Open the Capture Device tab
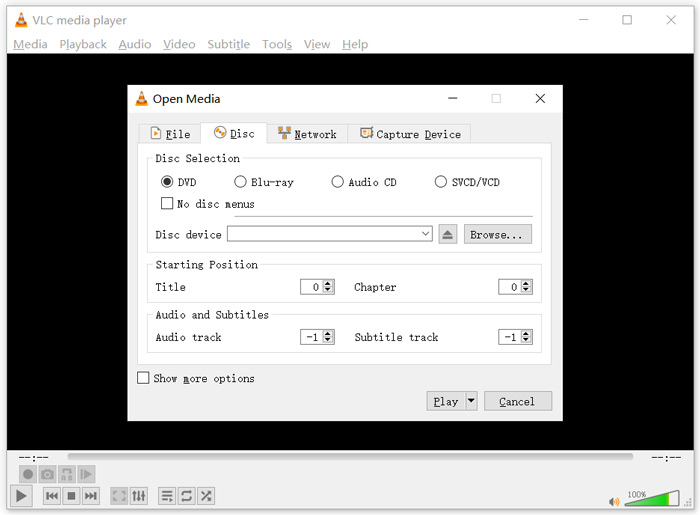700x515 pixels. coord(410,134)
